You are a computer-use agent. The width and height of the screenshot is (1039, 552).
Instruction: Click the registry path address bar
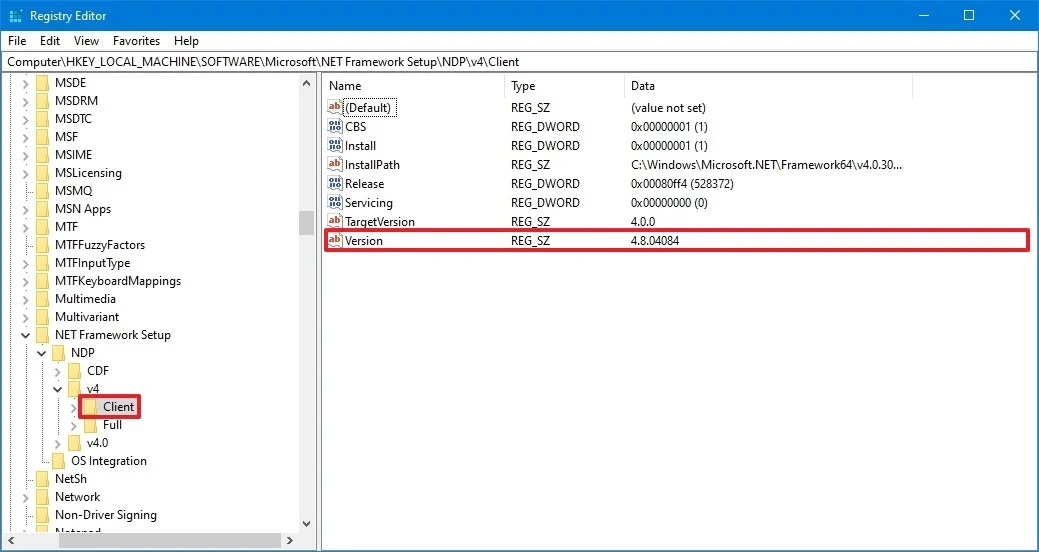click(x=520, y=62)
